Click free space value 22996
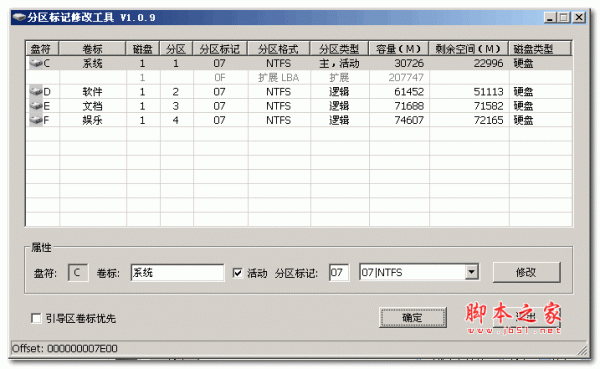This screenshot has height=369, width=600. (x=488, y=63)
